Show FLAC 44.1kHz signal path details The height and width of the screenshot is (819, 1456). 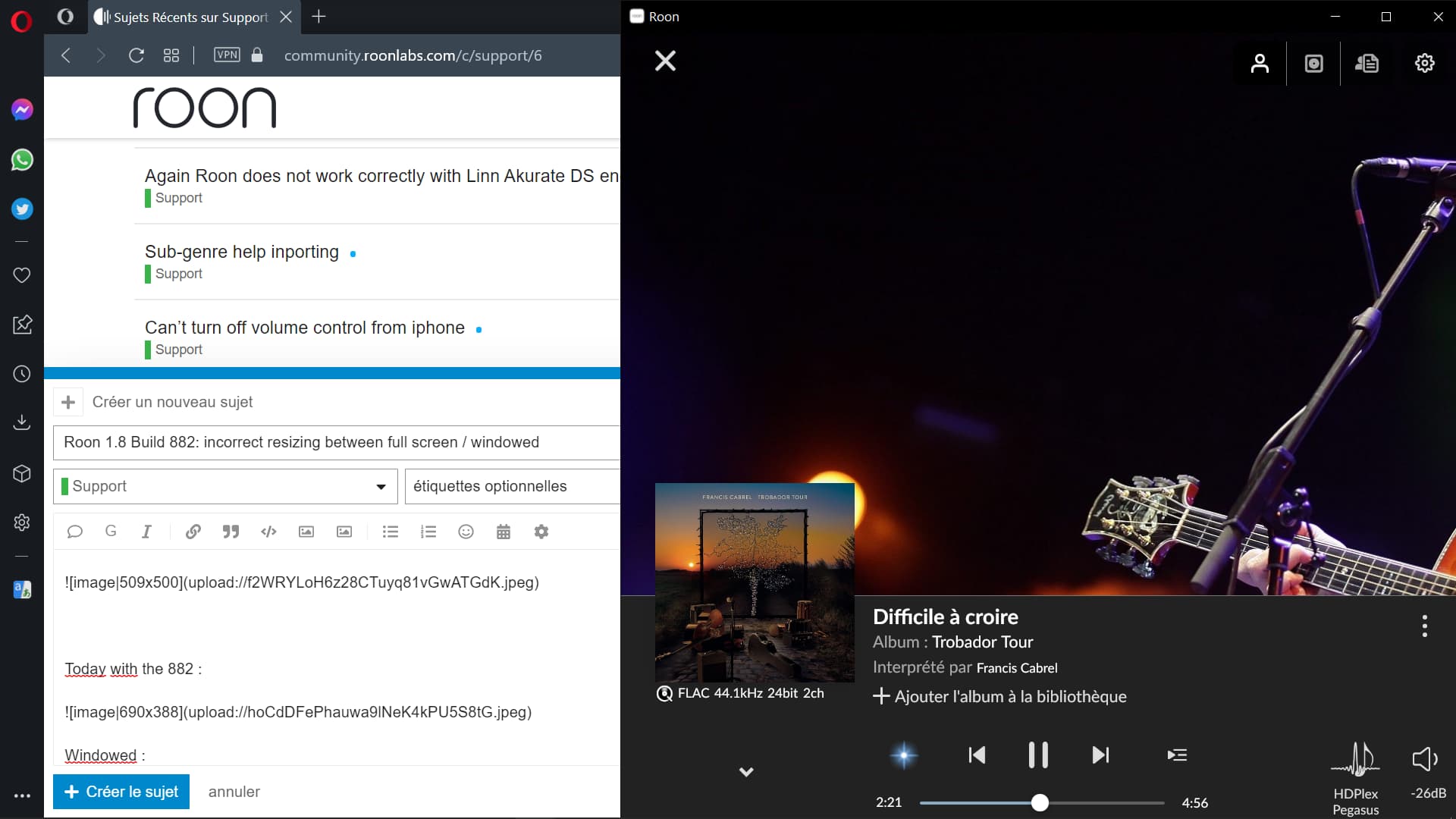point(740,693)
